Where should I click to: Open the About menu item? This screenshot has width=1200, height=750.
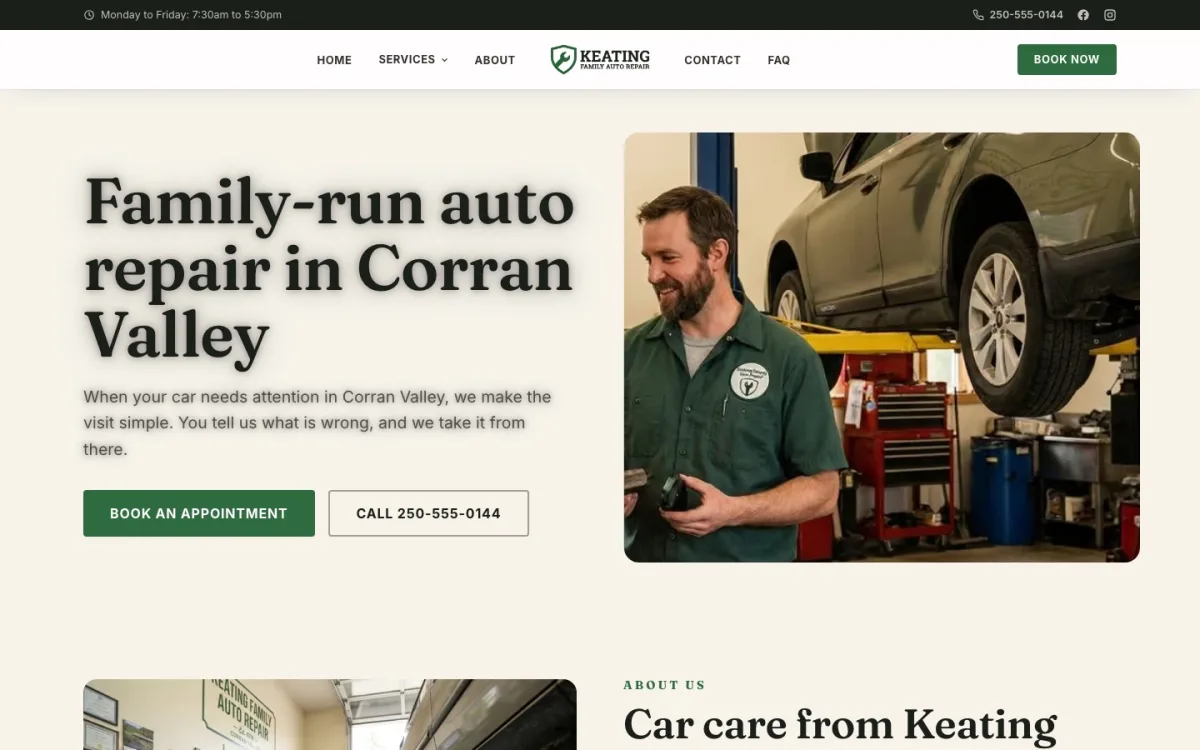(x=495, y=60)
